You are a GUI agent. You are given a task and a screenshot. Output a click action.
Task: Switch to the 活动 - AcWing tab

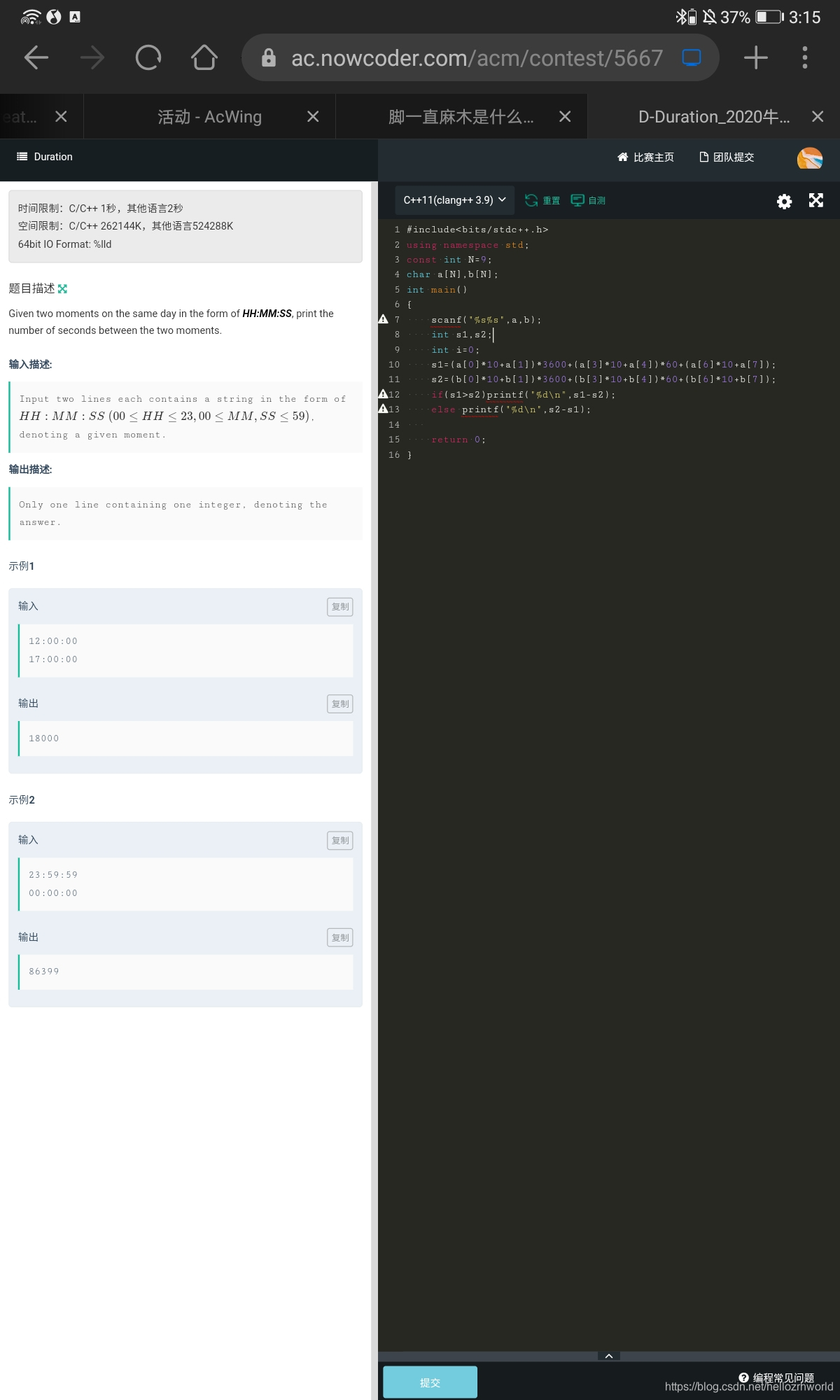click(209, 117)
